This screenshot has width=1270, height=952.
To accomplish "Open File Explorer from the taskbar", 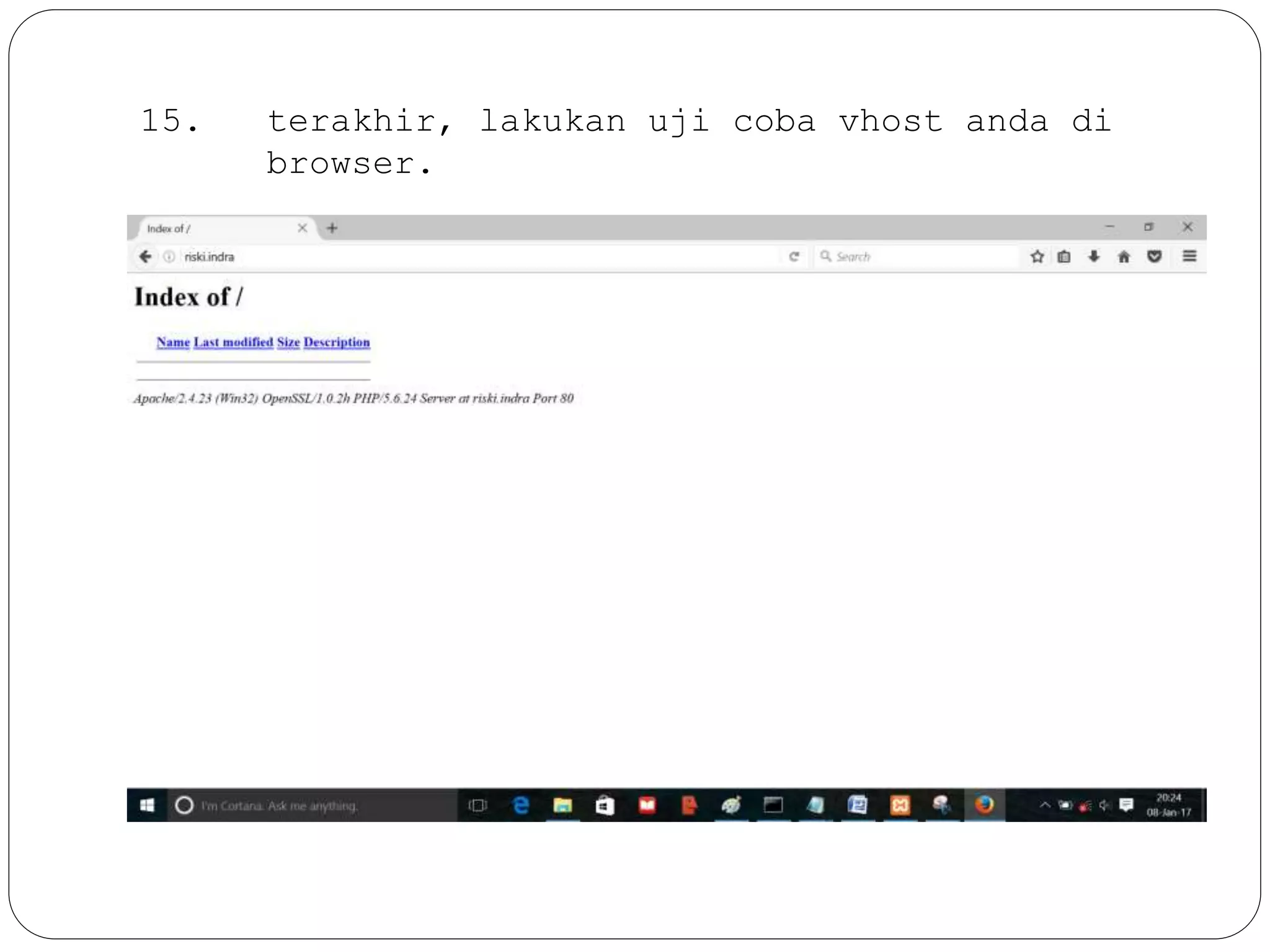I will tap(562, 805).
